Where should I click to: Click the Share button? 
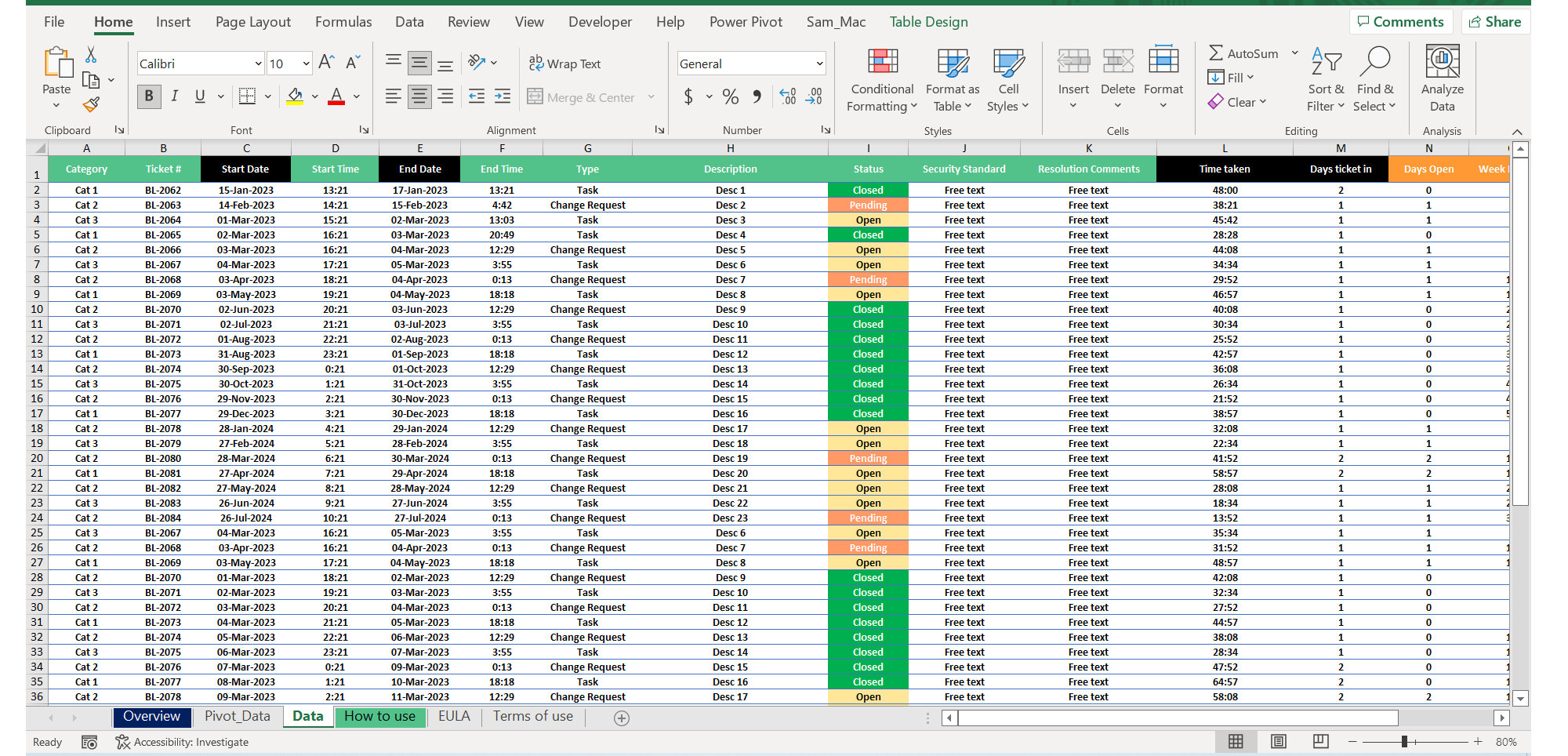click(1495, 21)
